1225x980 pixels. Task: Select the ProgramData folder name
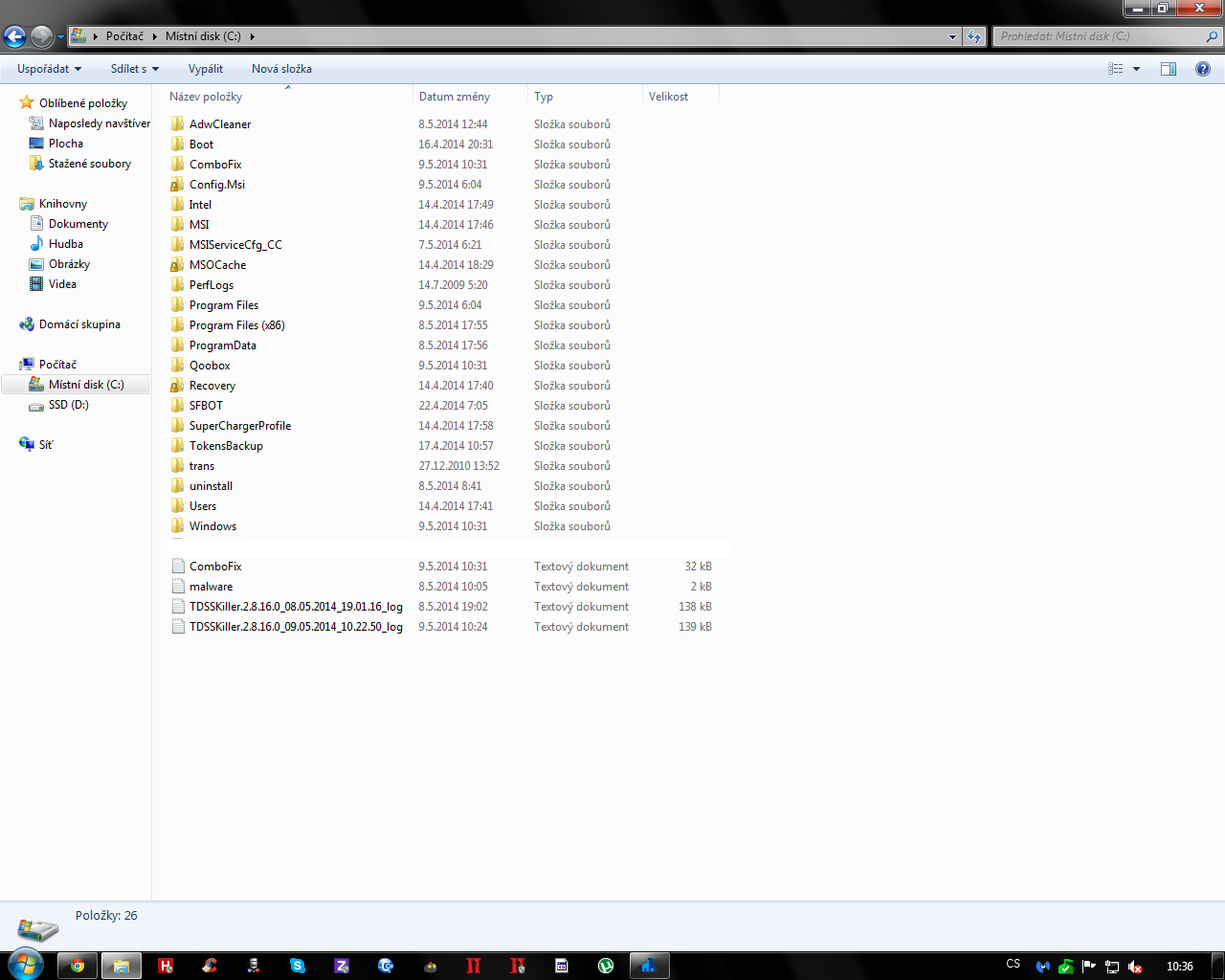[x=223, y=345]
